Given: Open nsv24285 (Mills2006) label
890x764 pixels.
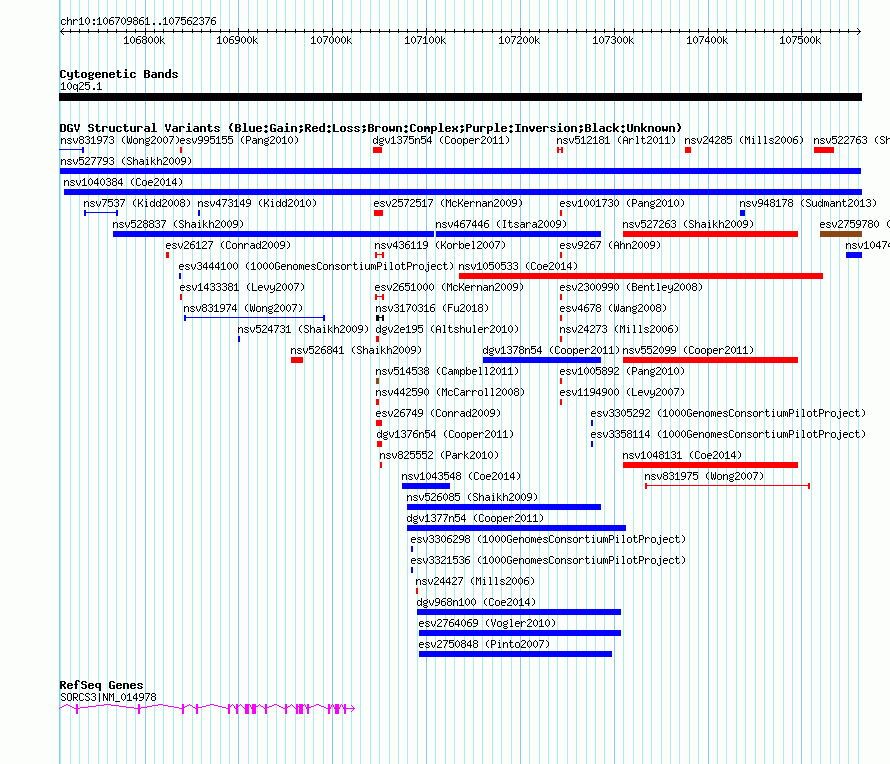Looking at the screenshot, I should (x=744, y=140).
